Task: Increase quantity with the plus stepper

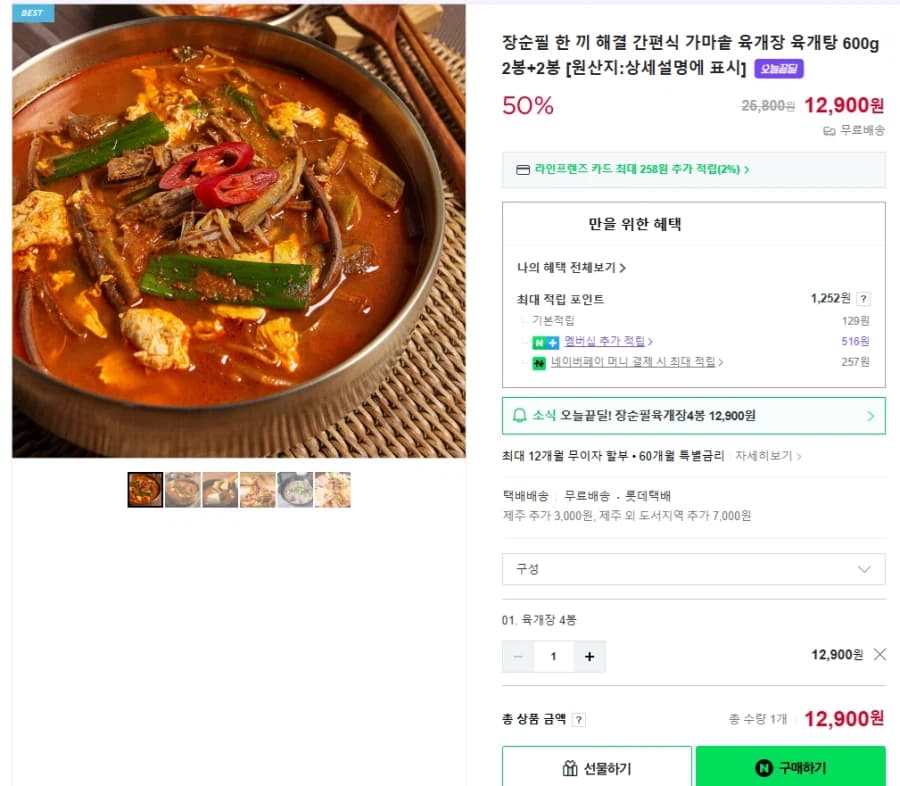Action: (588, 655)
